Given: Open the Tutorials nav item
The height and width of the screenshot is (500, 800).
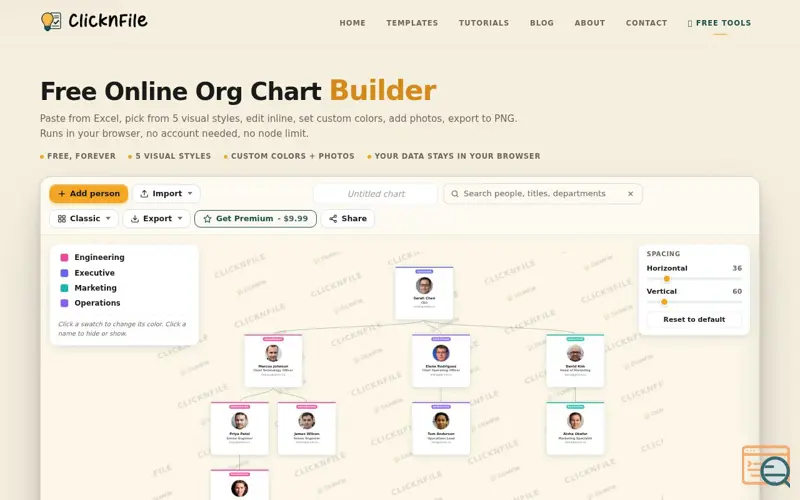Looking at the screenshot, I should click(484, 23).
